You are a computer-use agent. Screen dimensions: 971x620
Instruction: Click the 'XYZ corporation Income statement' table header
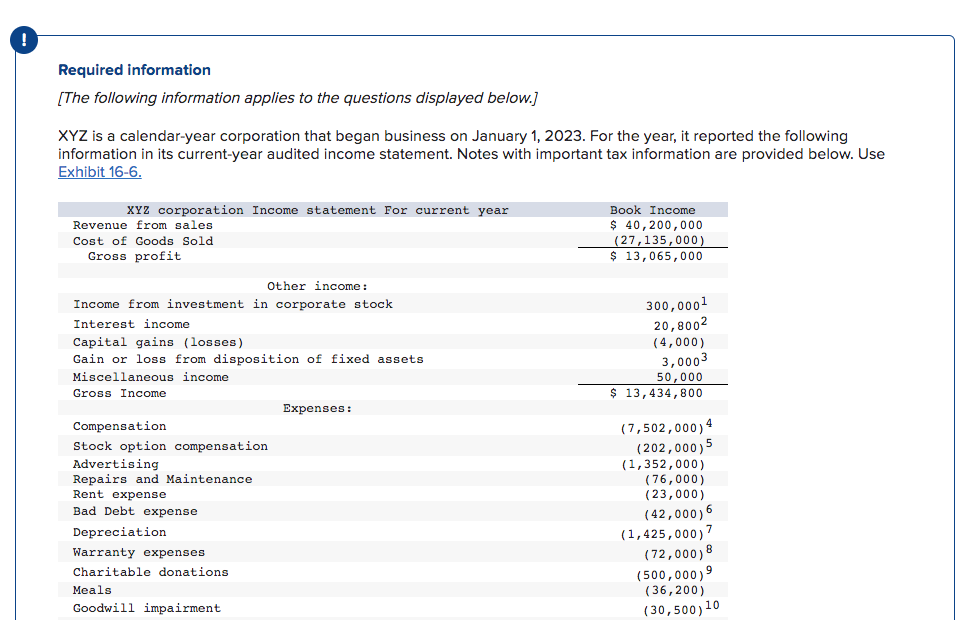pyautogui.click(x=318, y=210)
